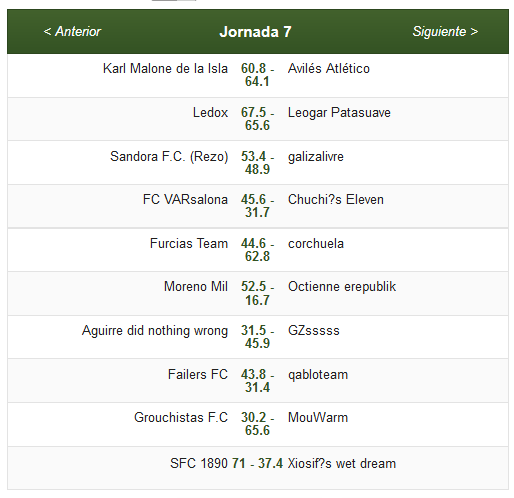Click the Furcias Team name
This screenshot has width=514, height=498.
189,244
